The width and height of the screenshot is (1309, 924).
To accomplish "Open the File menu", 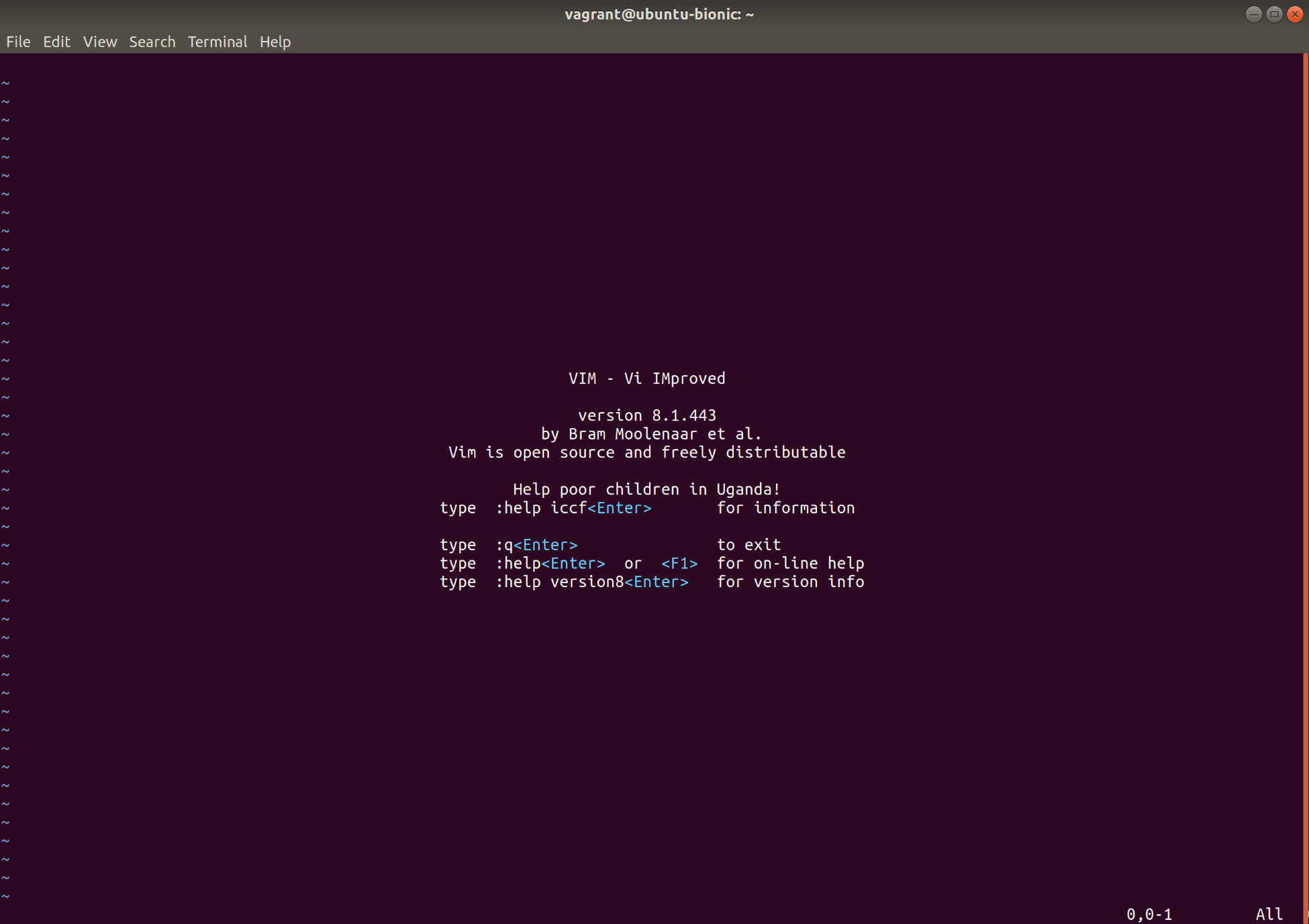I will point(18,42).
